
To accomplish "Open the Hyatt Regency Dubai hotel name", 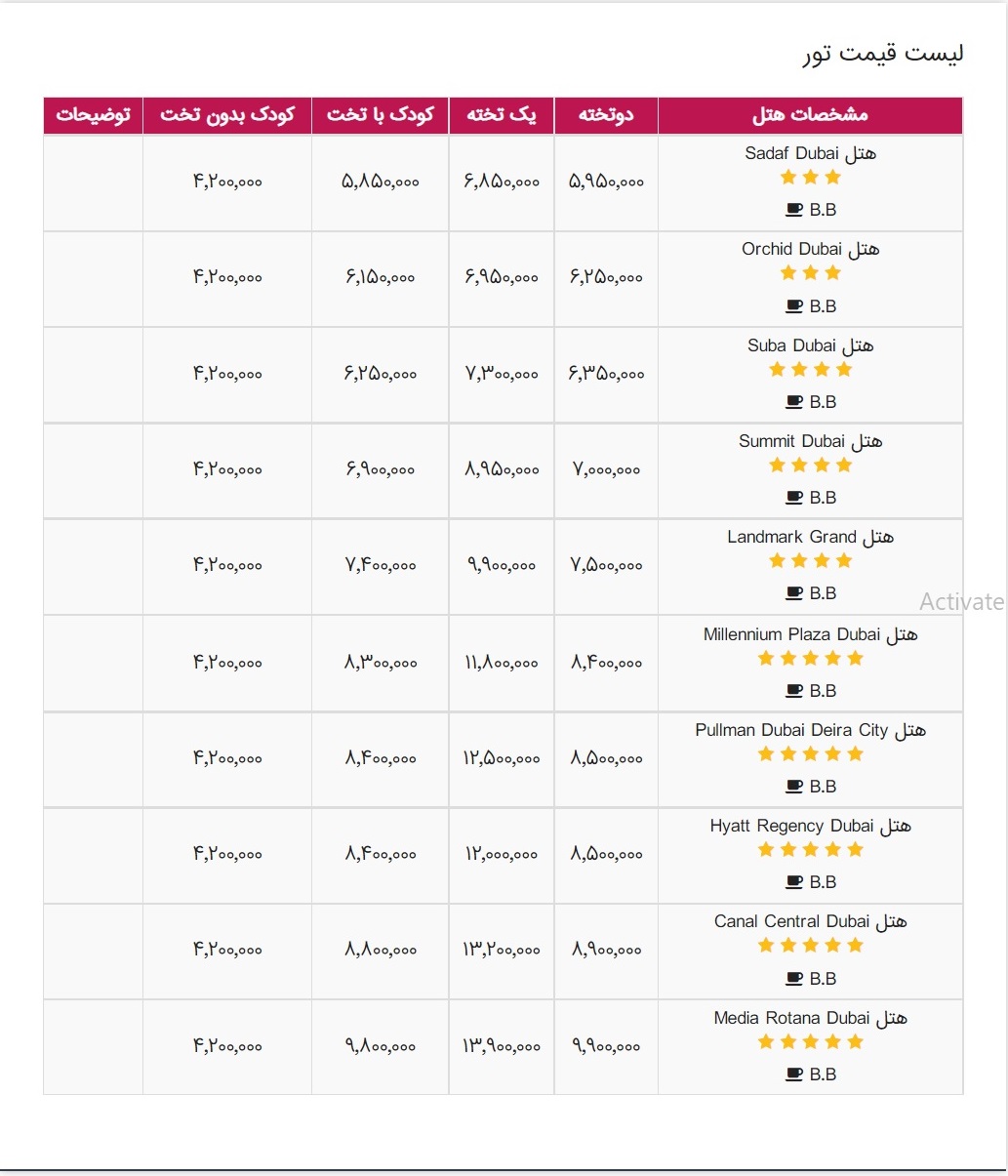I will [x=810, y=827].
